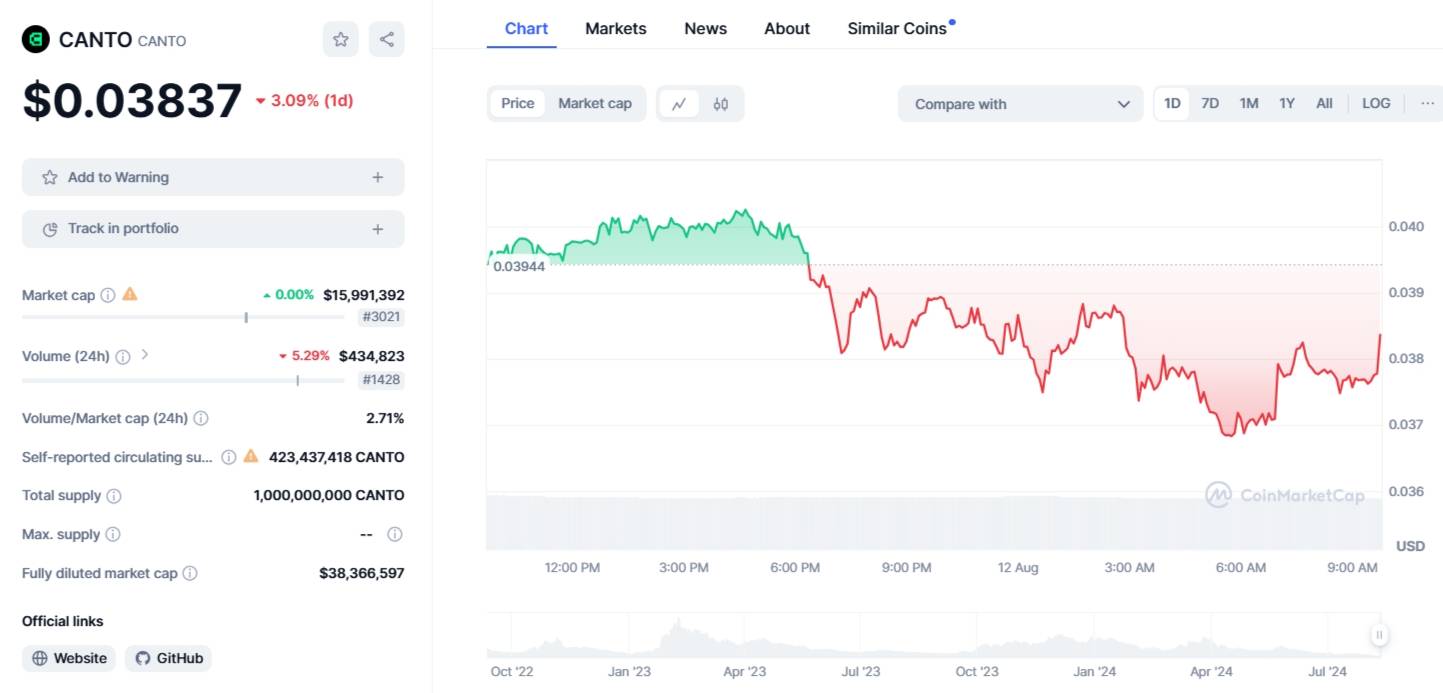
Task: Click the #3021 market cap rank badge
Action: (x=382, y=317)
